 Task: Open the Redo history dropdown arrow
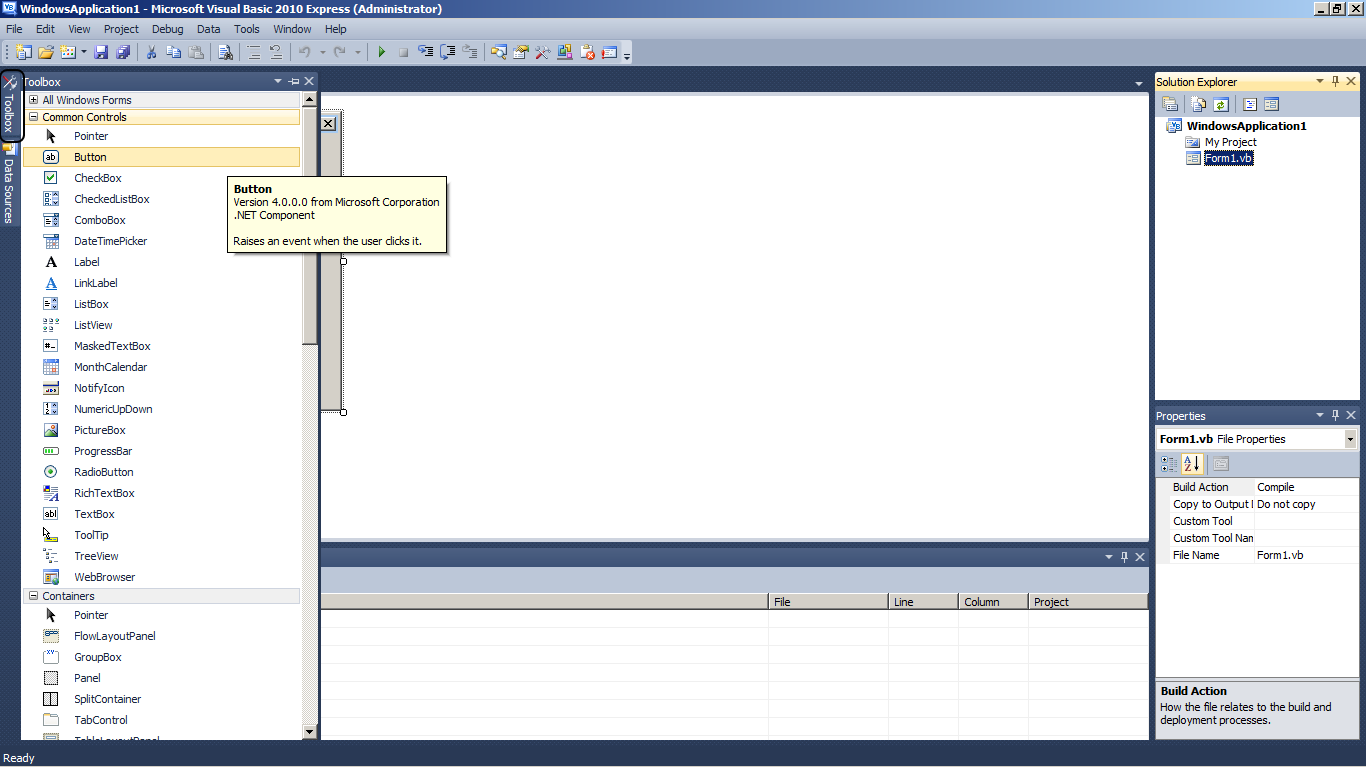(x=358, y=52)
